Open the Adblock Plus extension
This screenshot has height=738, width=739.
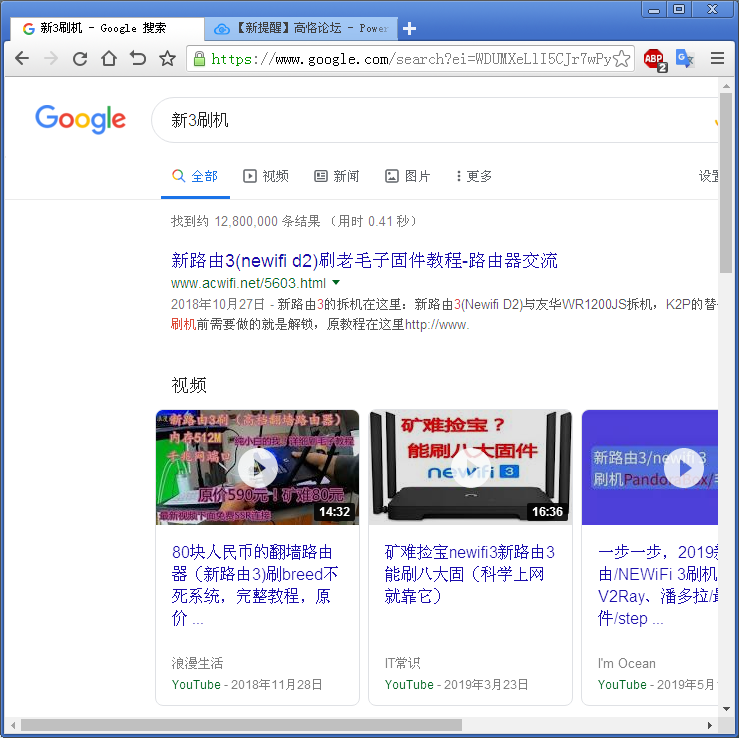click(x=654, y=59)
